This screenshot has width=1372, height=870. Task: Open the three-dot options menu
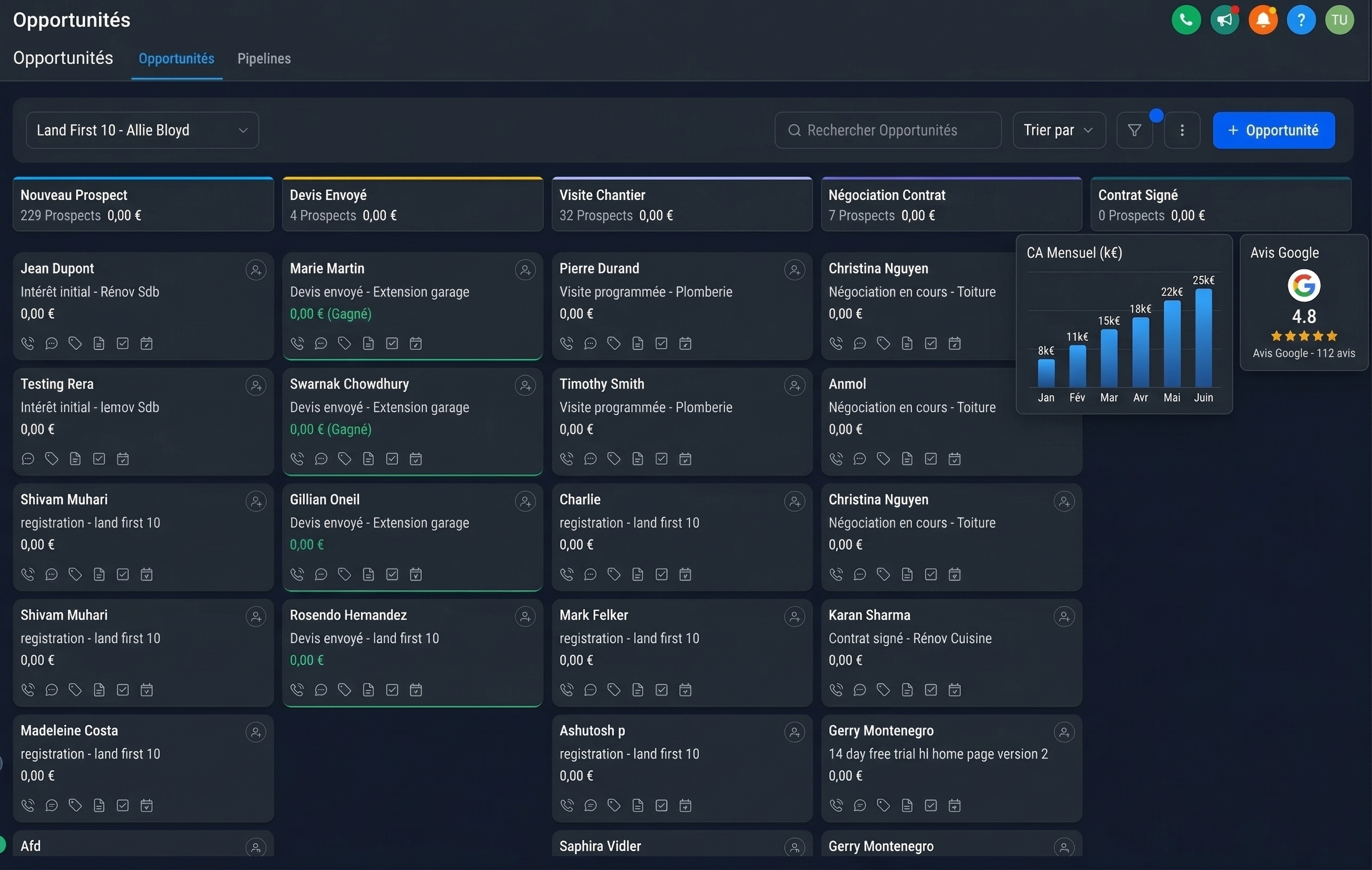[1182, 130]
